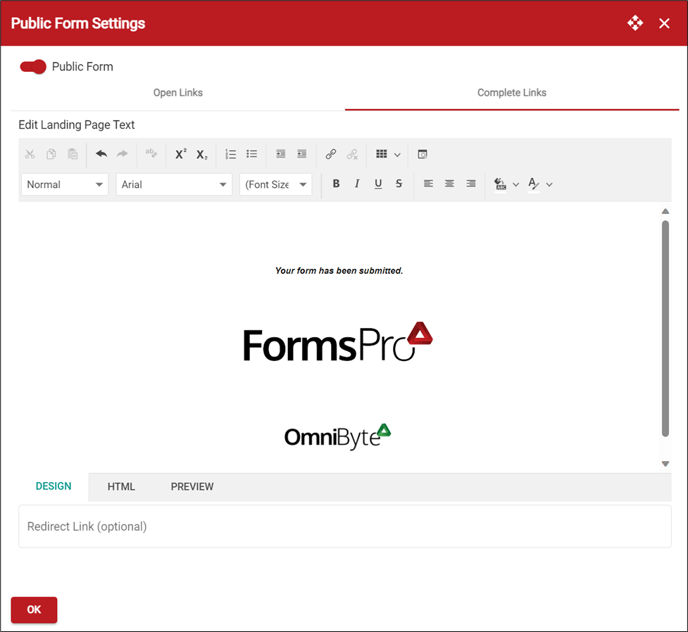The height and width of the screenshot is (632, 688).
Task: Click the editor scroll up arrow
Action: coord(666,211)
